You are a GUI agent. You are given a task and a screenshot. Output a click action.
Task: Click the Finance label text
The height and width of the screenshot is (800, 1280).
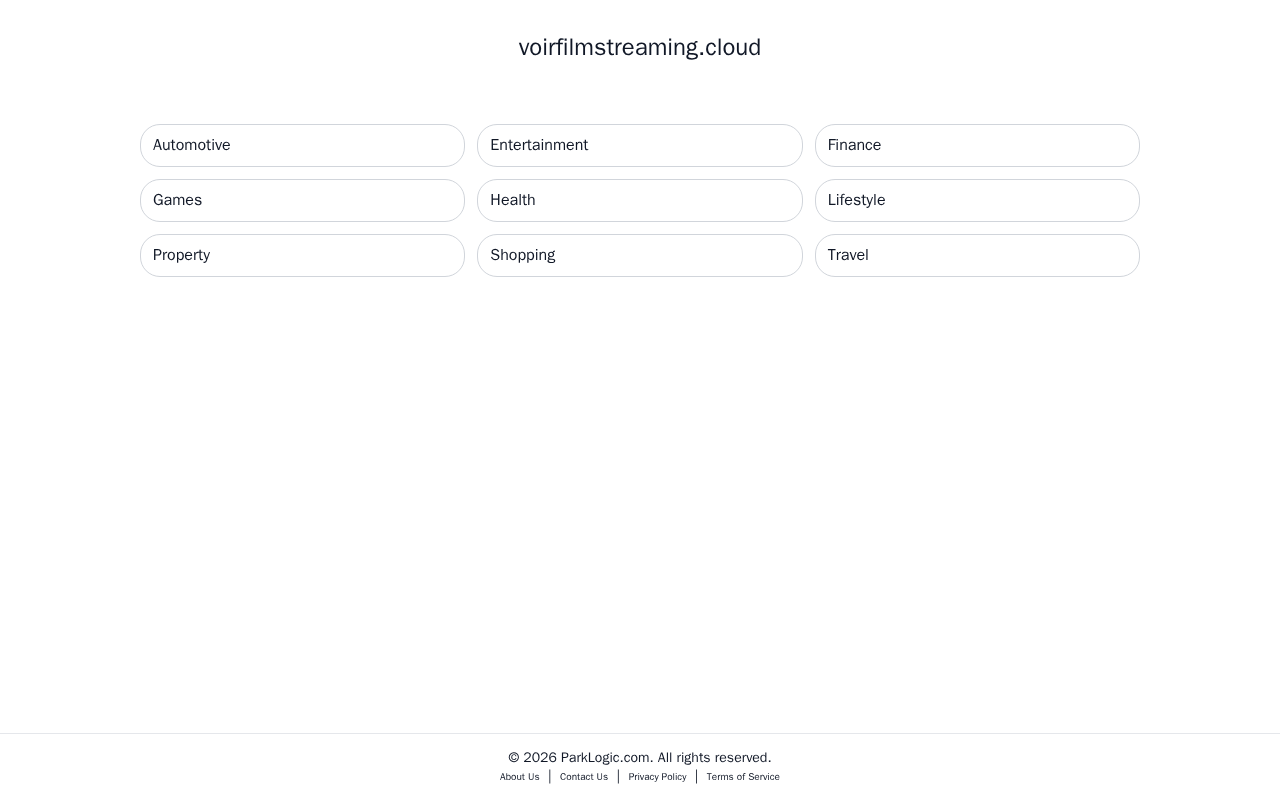(854, 145)
